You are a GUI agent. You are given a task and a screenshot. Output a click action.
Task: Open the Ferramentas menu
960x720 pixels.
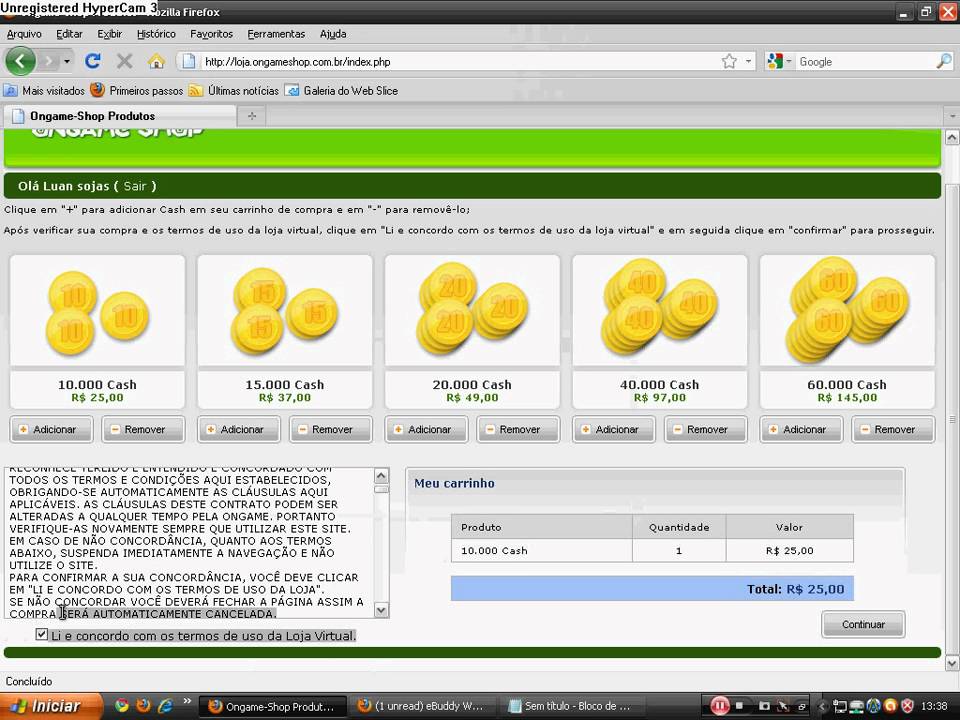tap(276, 34)
